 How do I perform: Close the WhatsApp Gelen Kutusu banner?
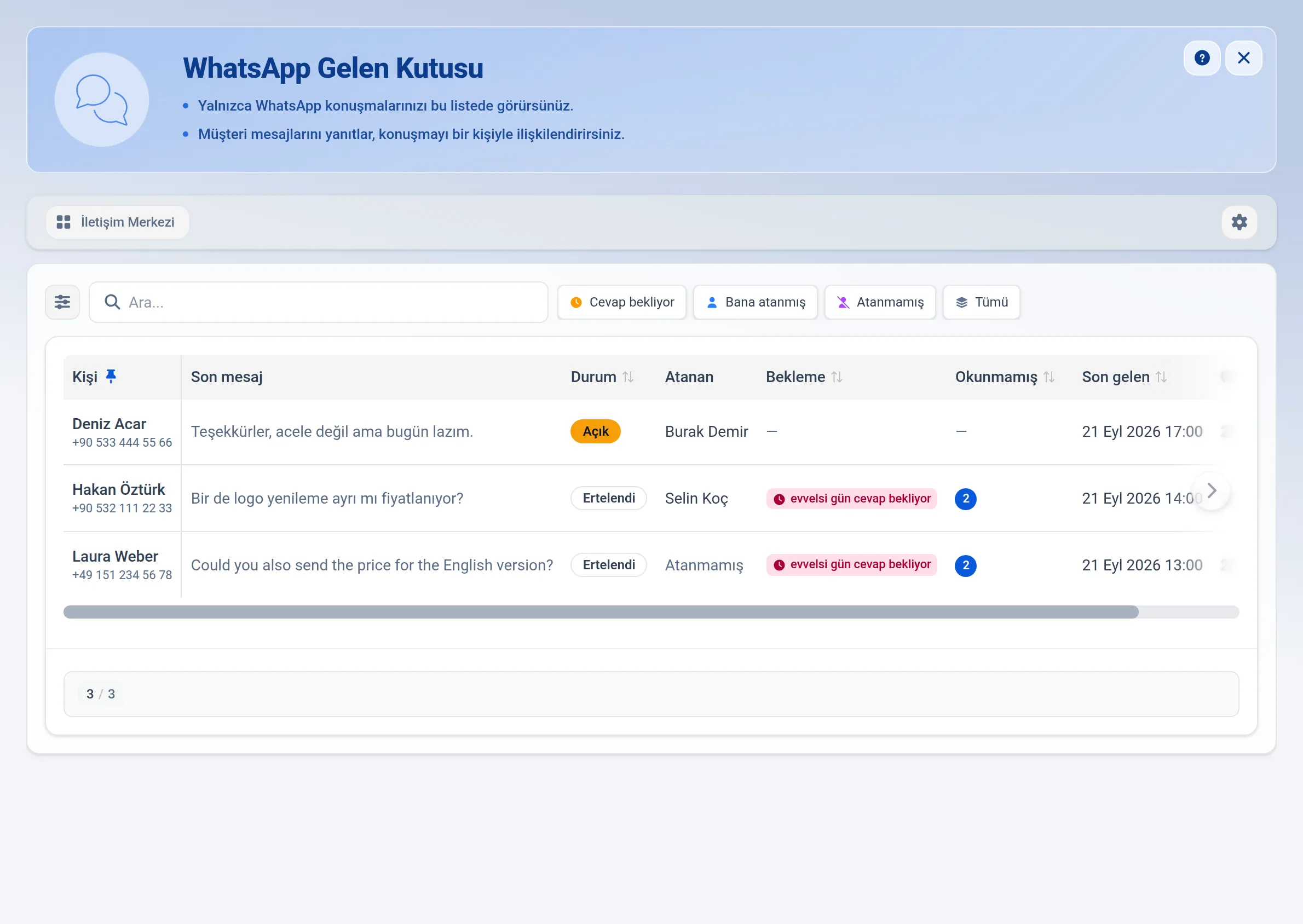pos(1243,58)
